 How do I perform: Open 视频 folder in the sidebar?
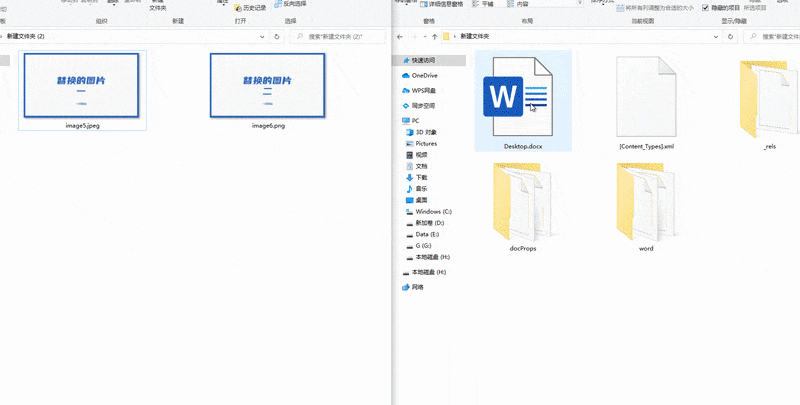tap(417, 155)
